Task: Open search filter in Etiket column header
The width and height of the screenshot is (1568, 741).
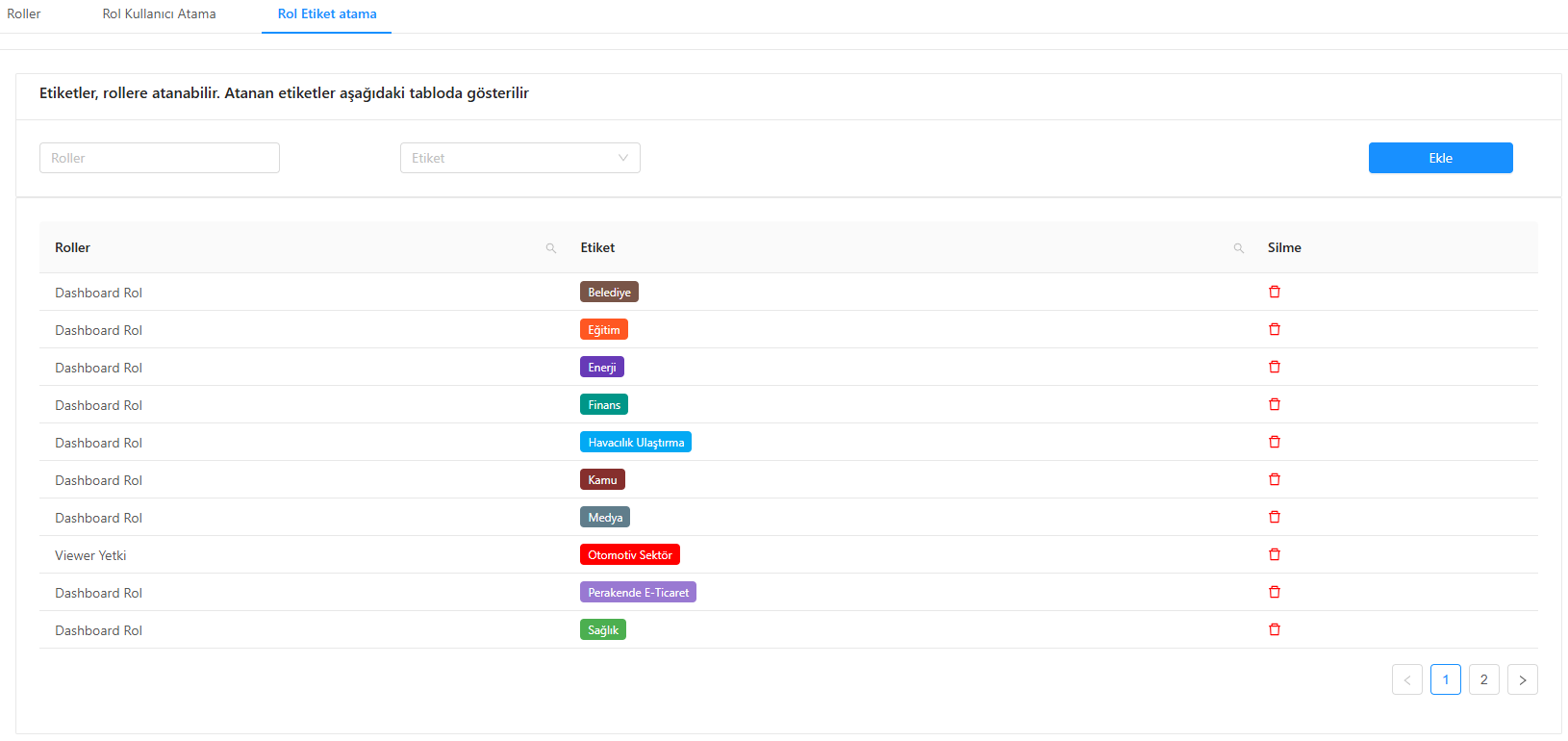Action: [1238, 248]
